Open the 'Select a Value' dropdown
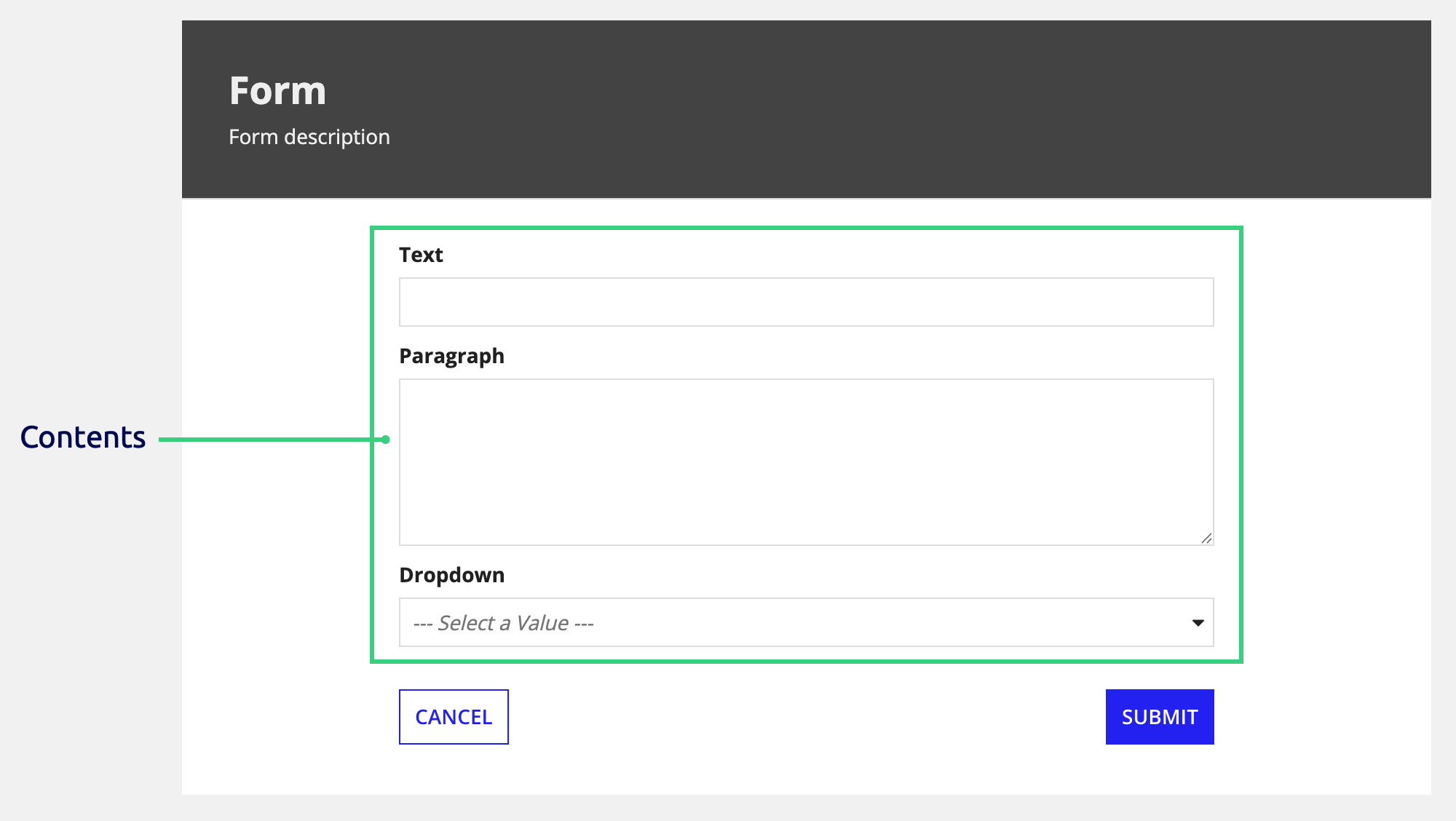This screenshot has height=821, width=1456. 806,622
